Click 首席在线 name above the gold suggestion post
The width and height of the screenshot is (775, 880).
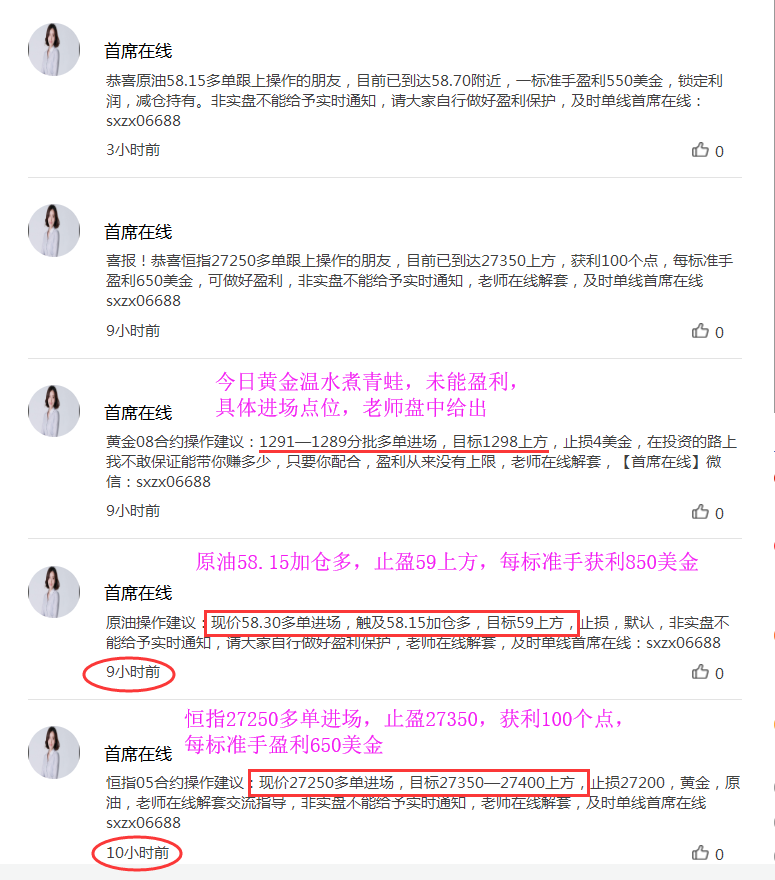click(138, 413)
